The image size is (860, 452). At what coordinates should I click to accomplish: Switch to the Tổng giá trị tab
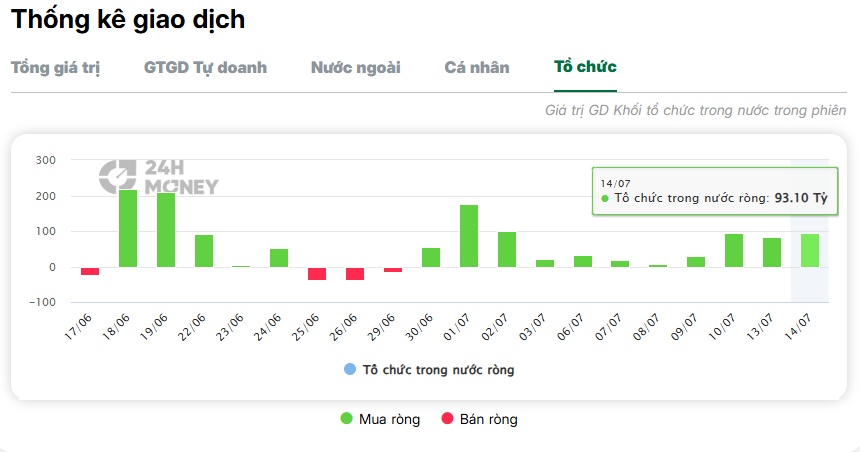pyautogui.click(x=55, y=67)
